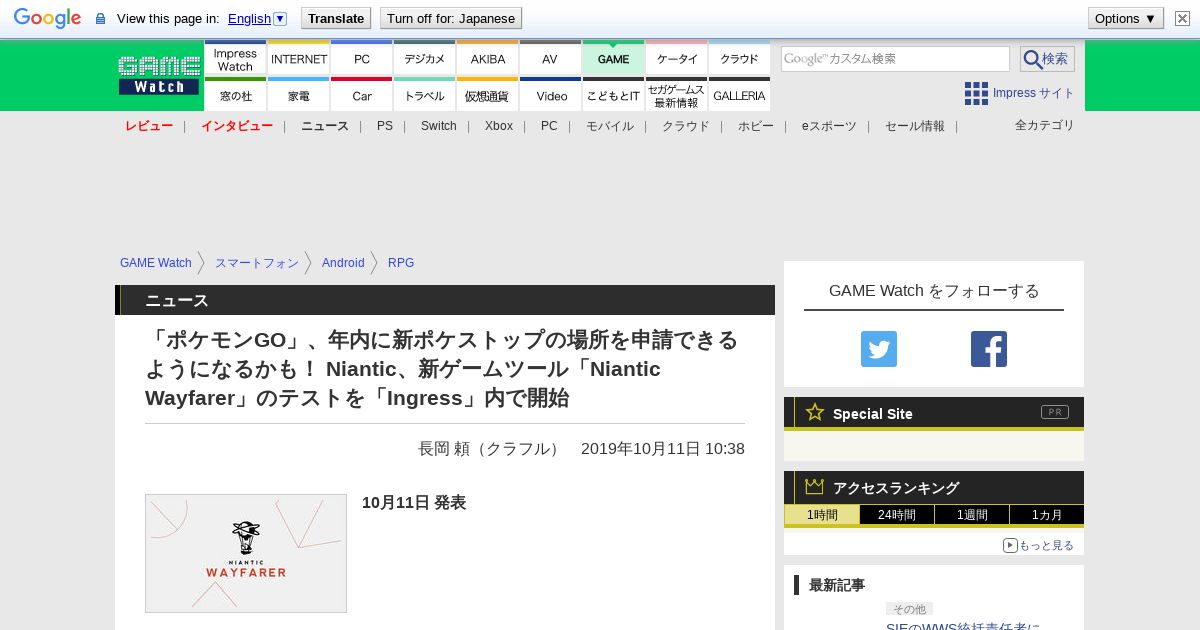Open the Niantic Wayfarer thumbnail image
1200x630 pixels.
tap(246, 553)
